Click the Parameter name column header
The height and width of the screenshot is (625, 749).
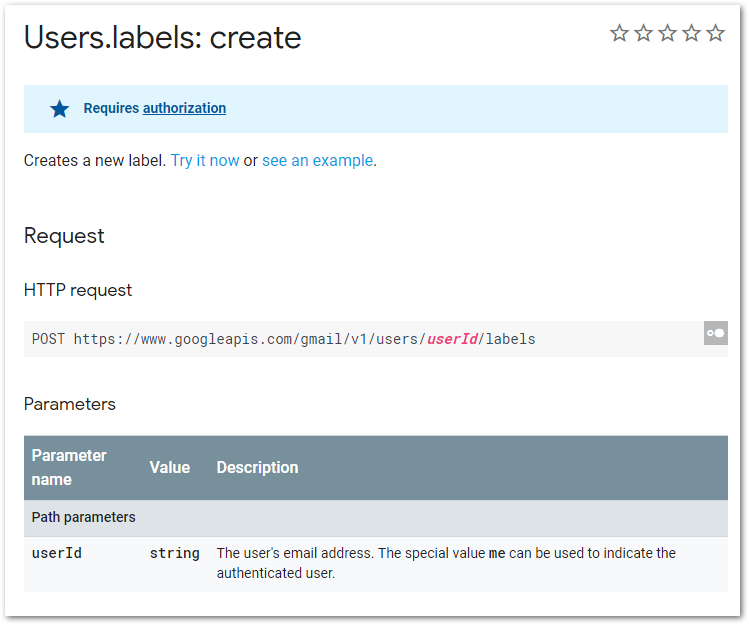click(x=69, y=467)
